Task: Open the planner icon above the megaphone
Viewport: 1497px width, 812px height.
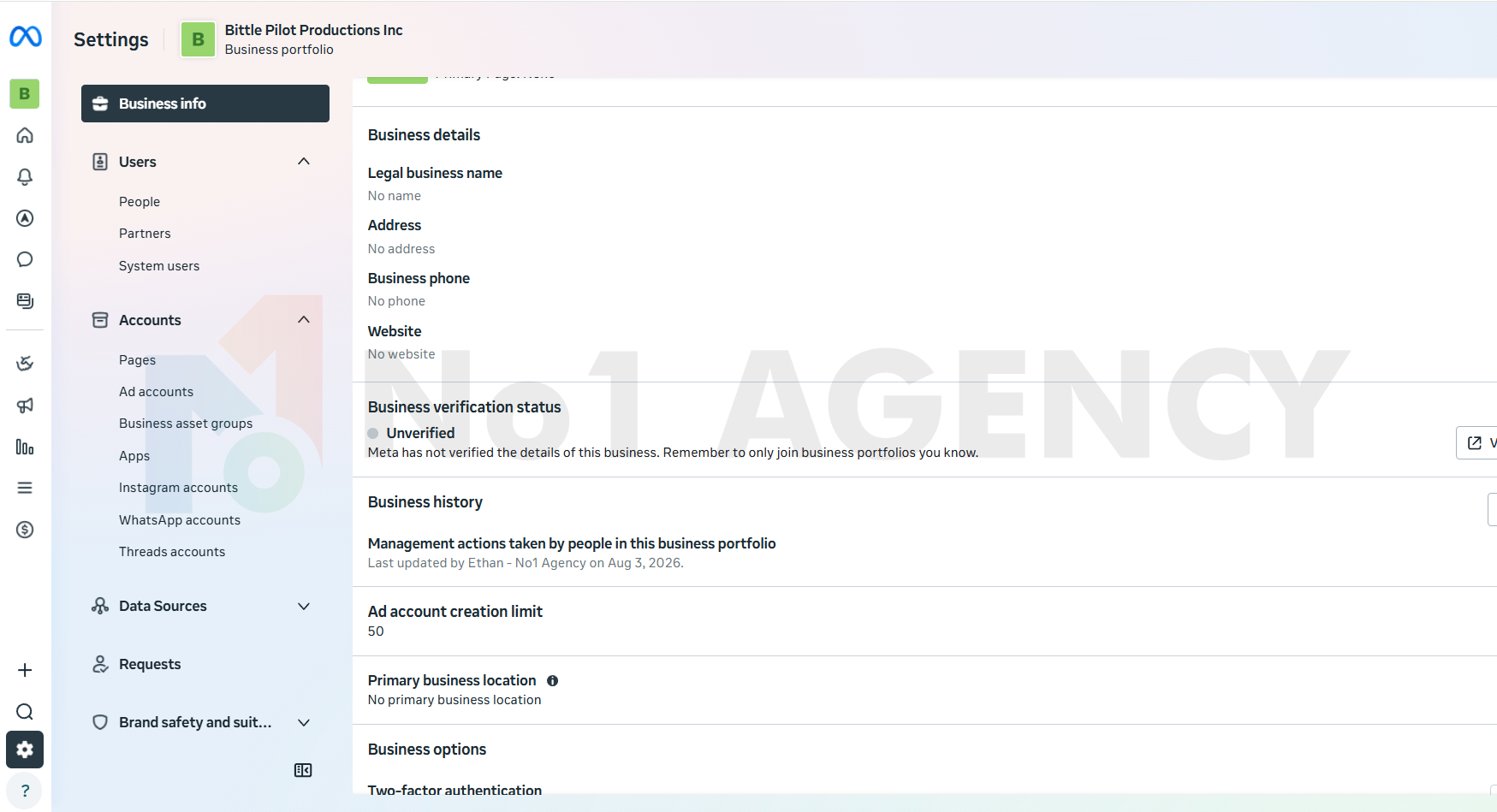Action: 25,364
